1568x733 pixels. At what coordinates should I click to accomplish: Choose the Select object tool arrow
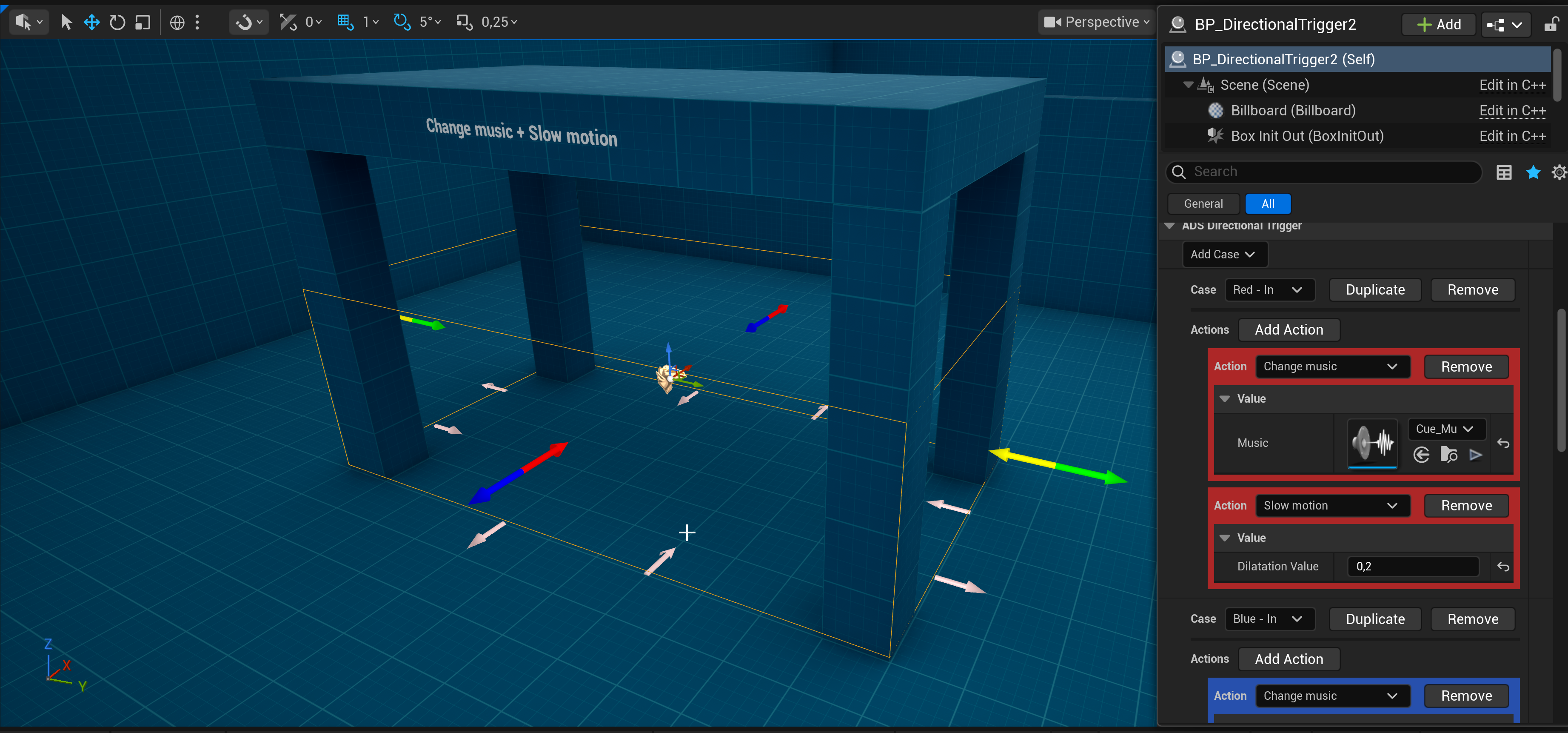tap(66, 23)
